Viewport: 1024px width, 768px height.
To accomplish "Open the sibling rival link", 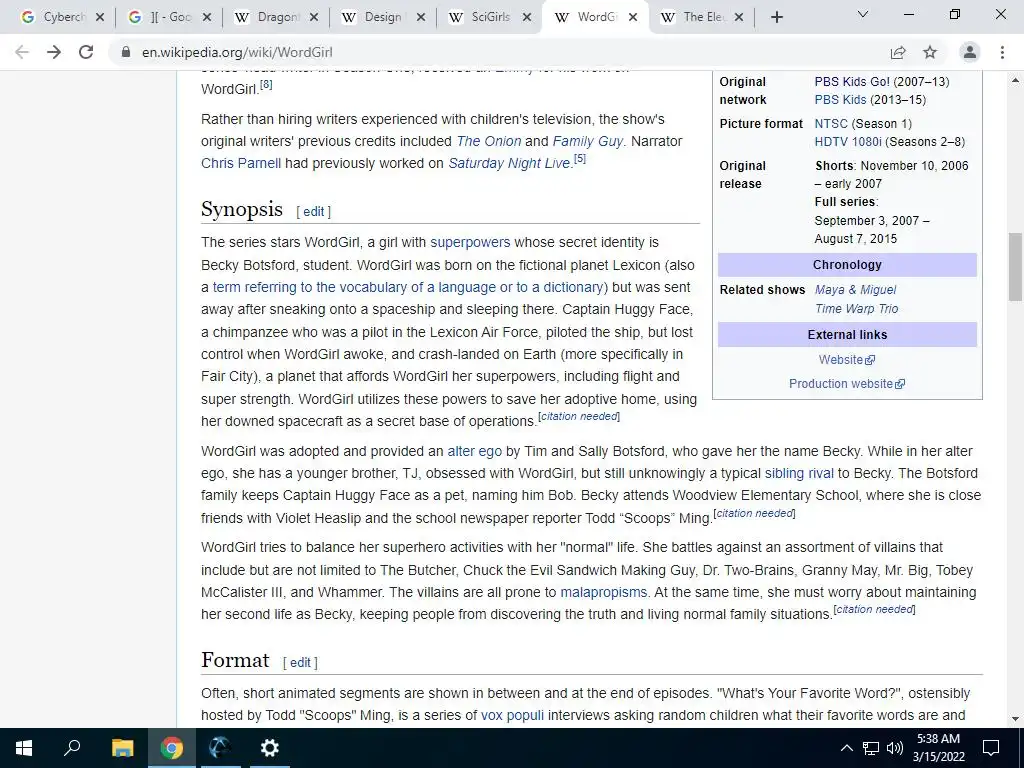I will (x=799, y=473).
